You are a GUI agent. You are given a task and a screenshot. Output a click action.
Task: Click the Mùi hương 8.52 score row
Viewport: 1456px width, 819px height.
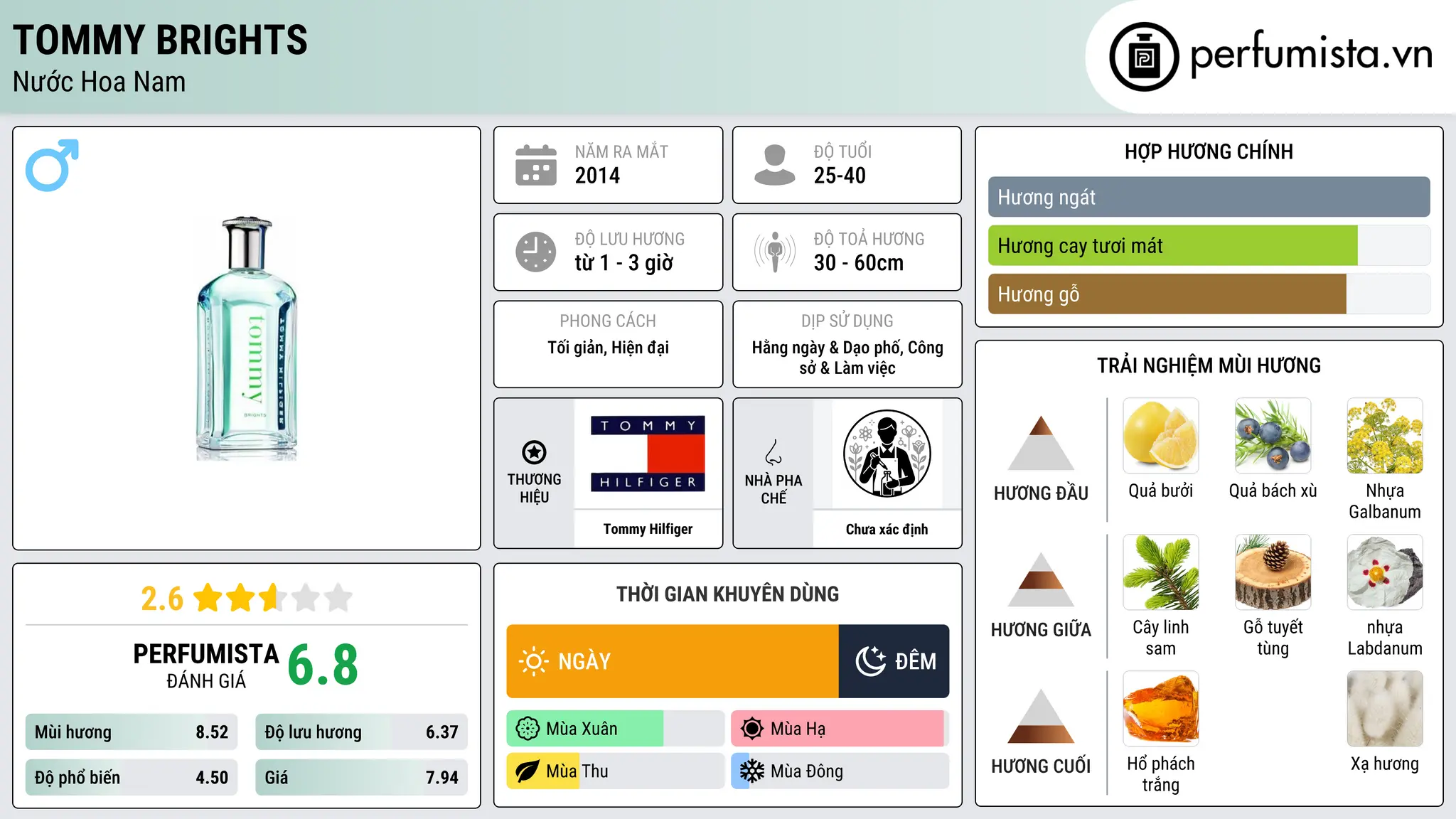point(132,732)
